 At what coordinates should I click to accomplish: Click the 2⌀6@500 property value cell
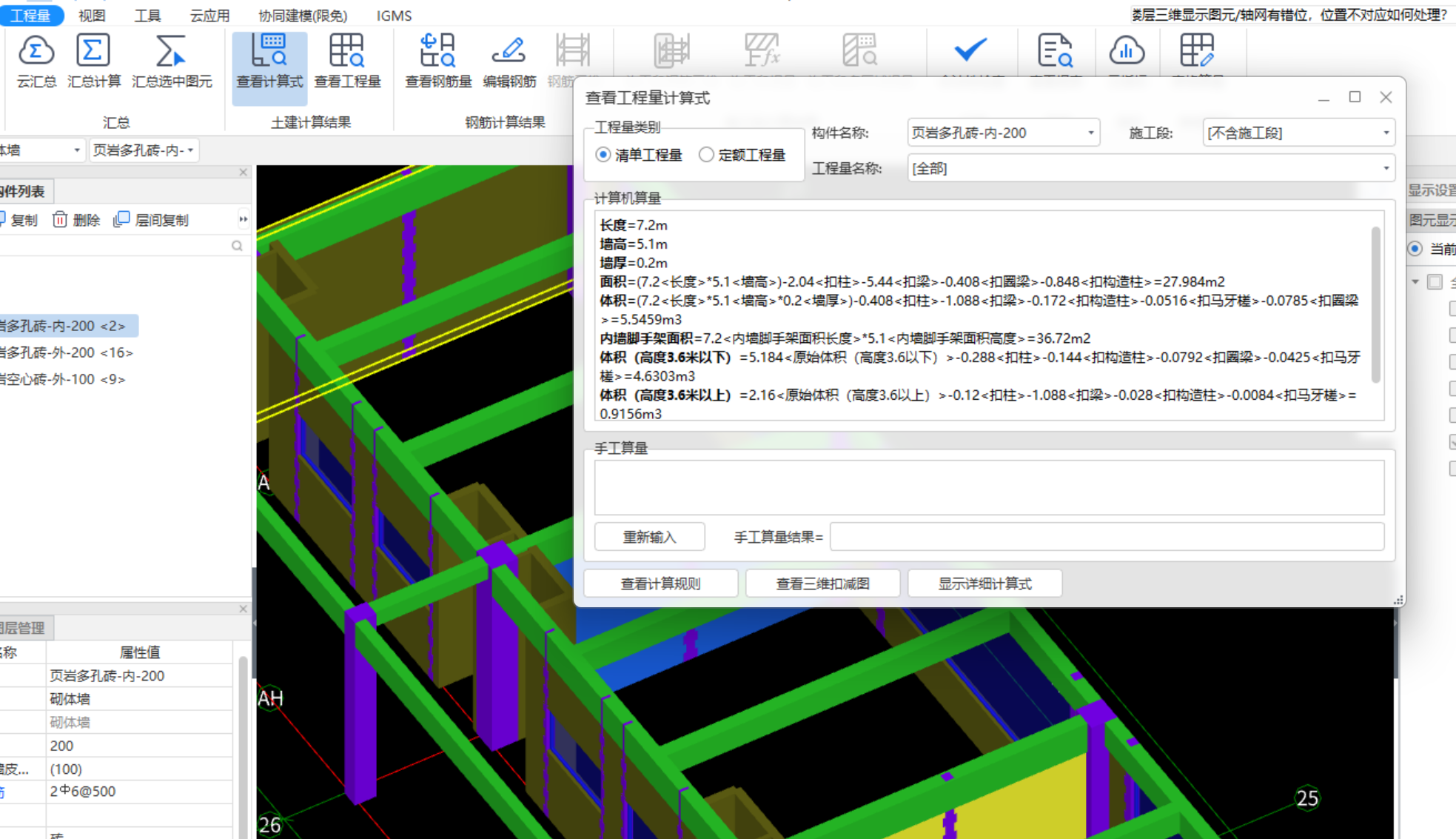pyautogui.click(x=139, y=792)
